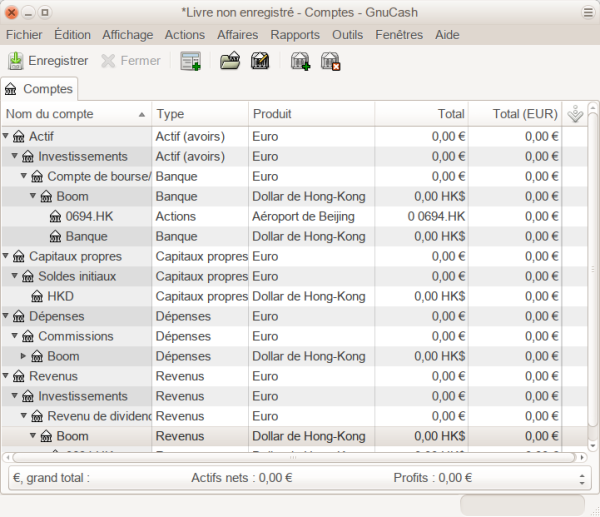
Task: Click the open folder toolbar icon
Action: tap(230, 61)
